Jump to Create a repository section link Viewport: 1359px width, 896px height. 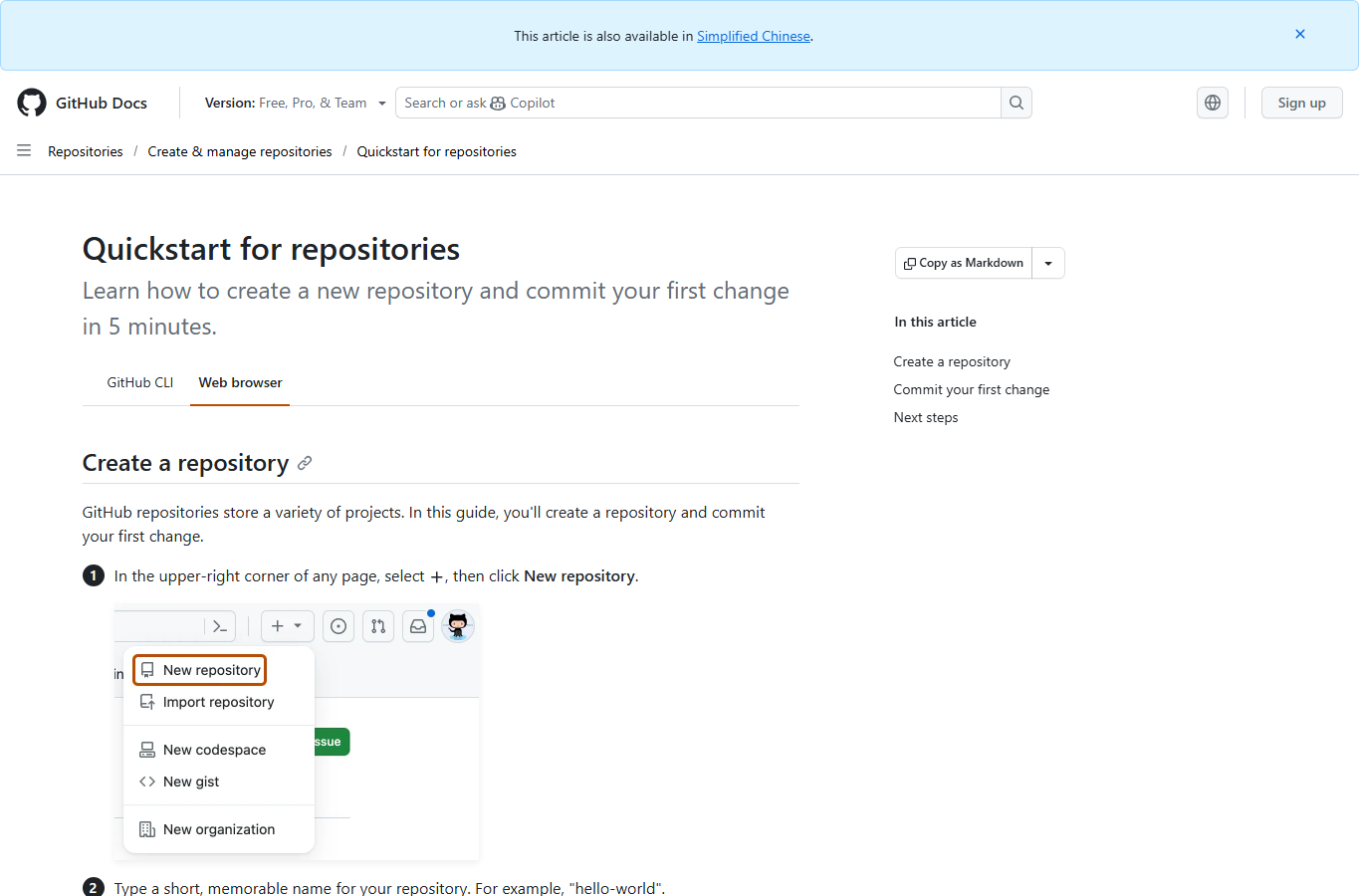pos(952,361)
